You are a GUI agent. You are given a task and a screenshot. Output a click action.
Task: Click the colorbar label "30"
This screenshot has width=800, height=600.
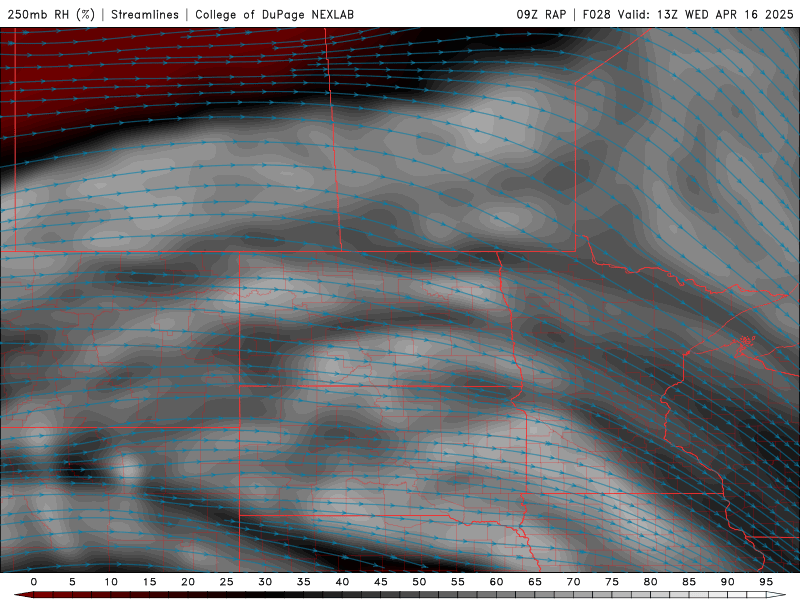[x=265, y=582]
